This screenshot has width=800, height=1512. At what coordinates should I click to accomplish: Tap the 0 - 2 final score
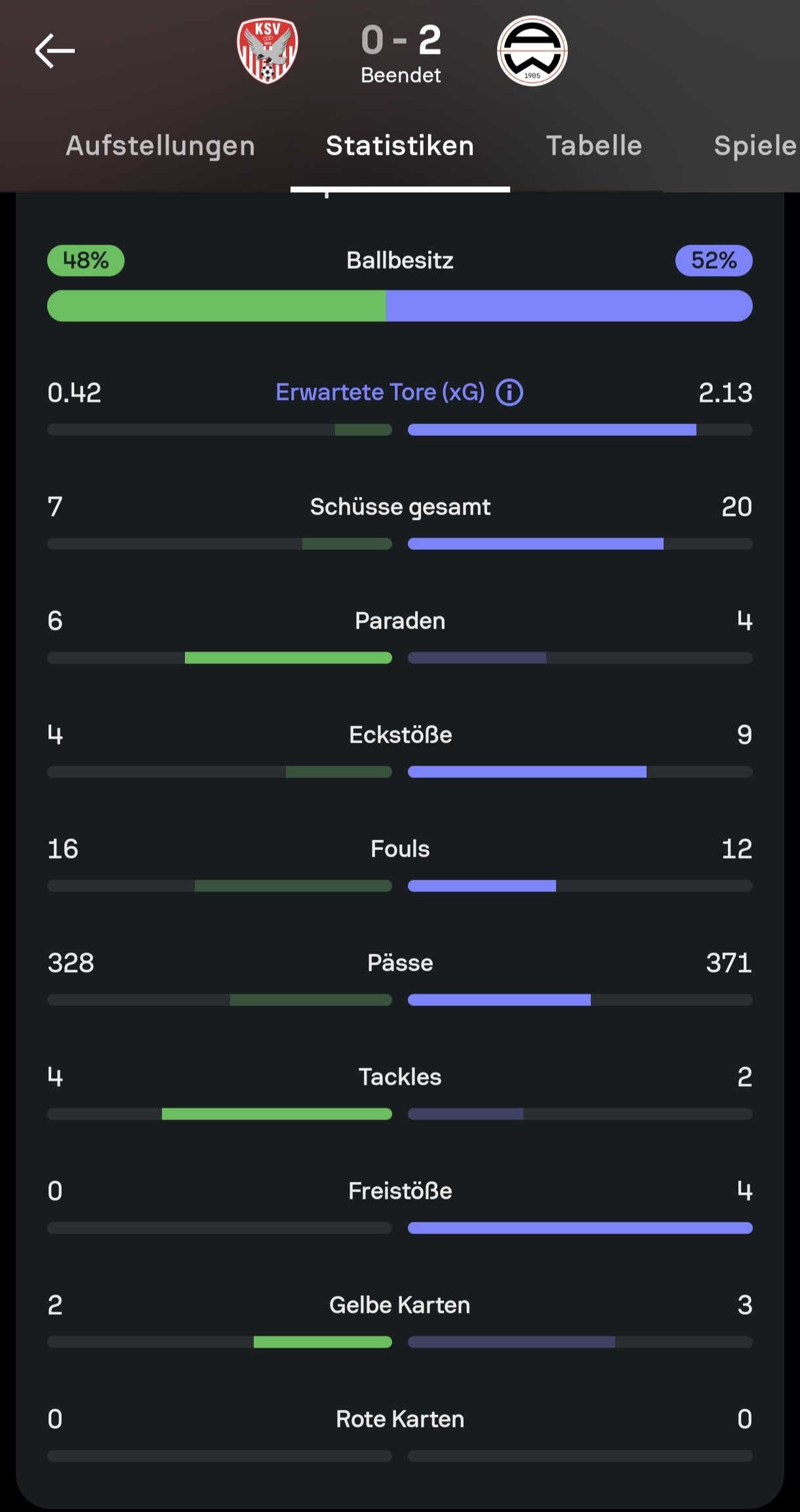[401, 40]
